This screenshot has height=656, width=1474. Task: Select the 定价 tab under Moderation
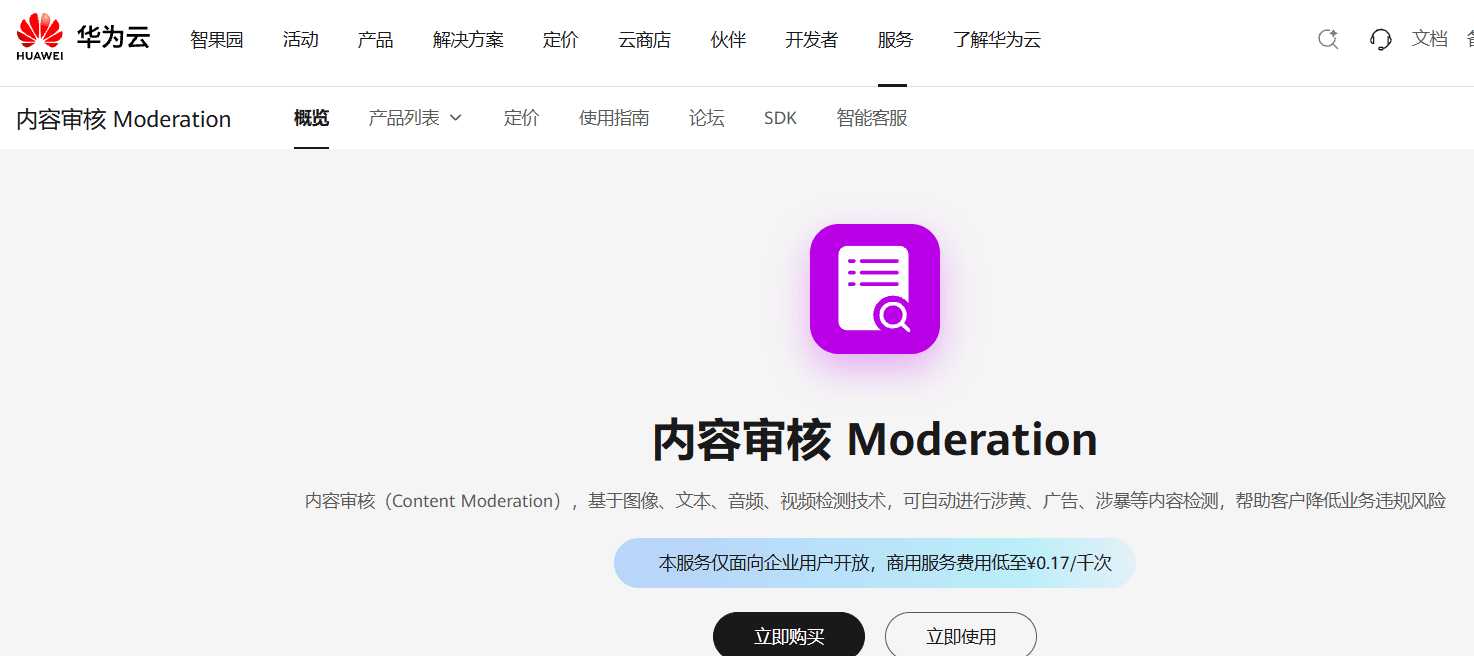tap(521, 118)
